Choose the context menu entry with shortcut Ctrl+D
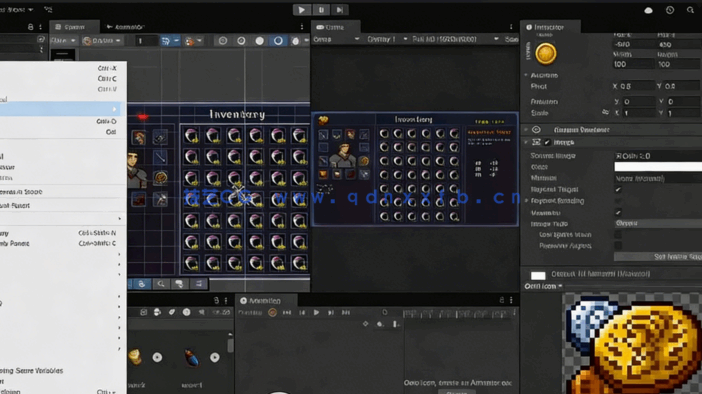702x394 pixels. click(x=63, y=121)
